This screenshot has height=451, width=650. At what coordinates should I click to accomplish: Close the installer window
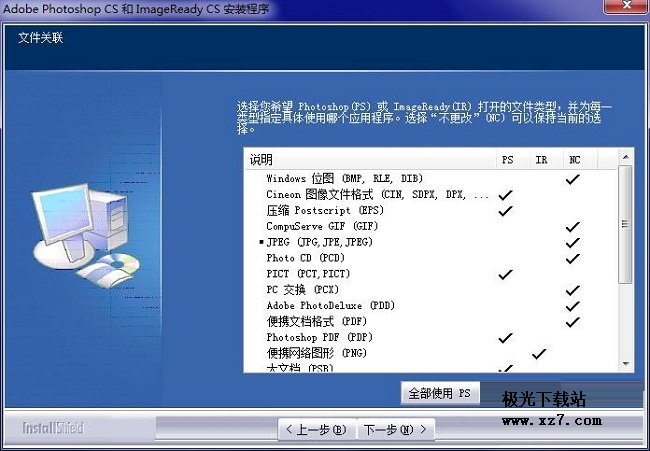[626, 6]
